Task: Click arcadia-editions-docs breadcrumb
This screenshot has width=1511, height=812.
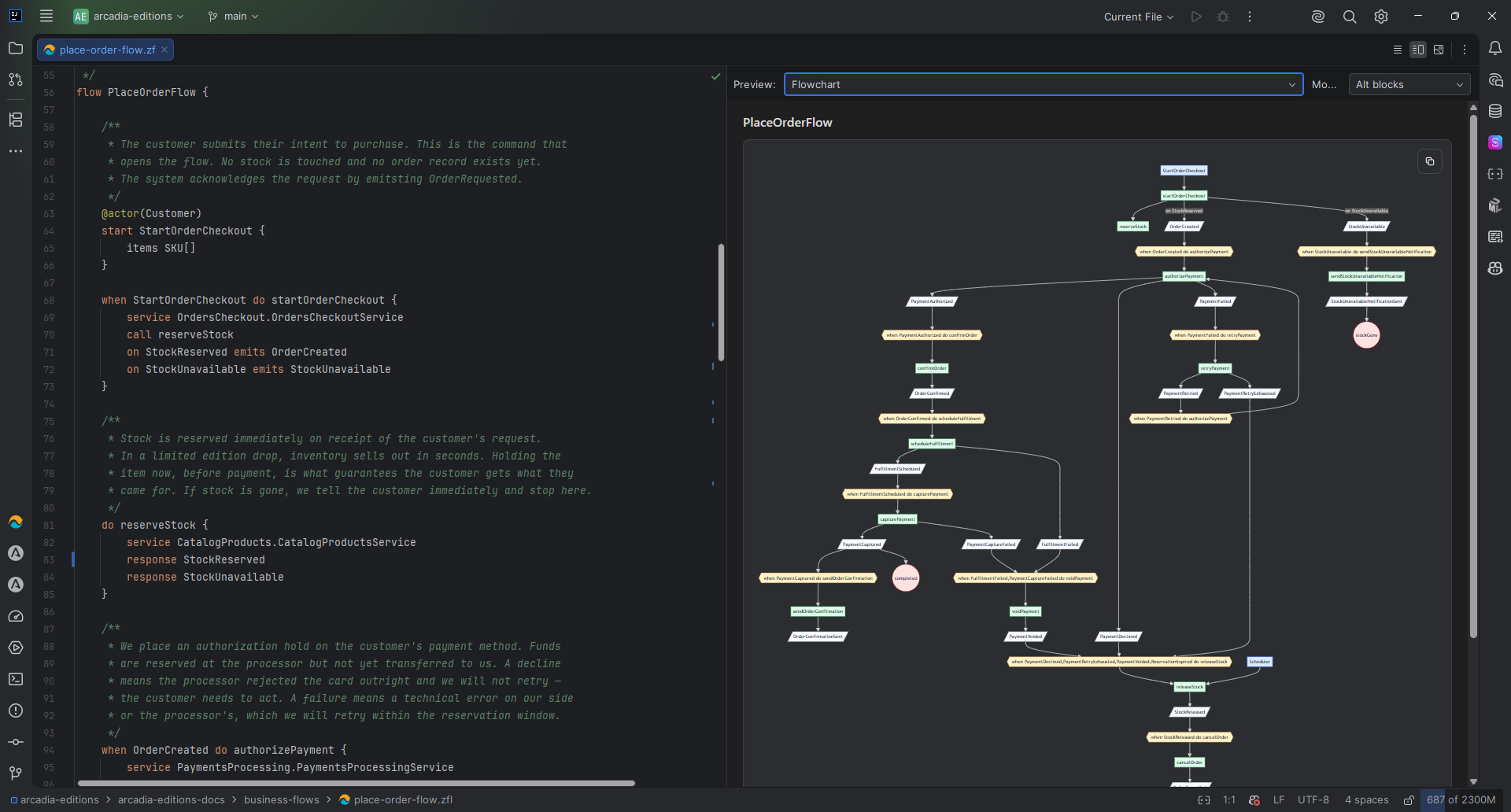Action: tap(172, 800)
